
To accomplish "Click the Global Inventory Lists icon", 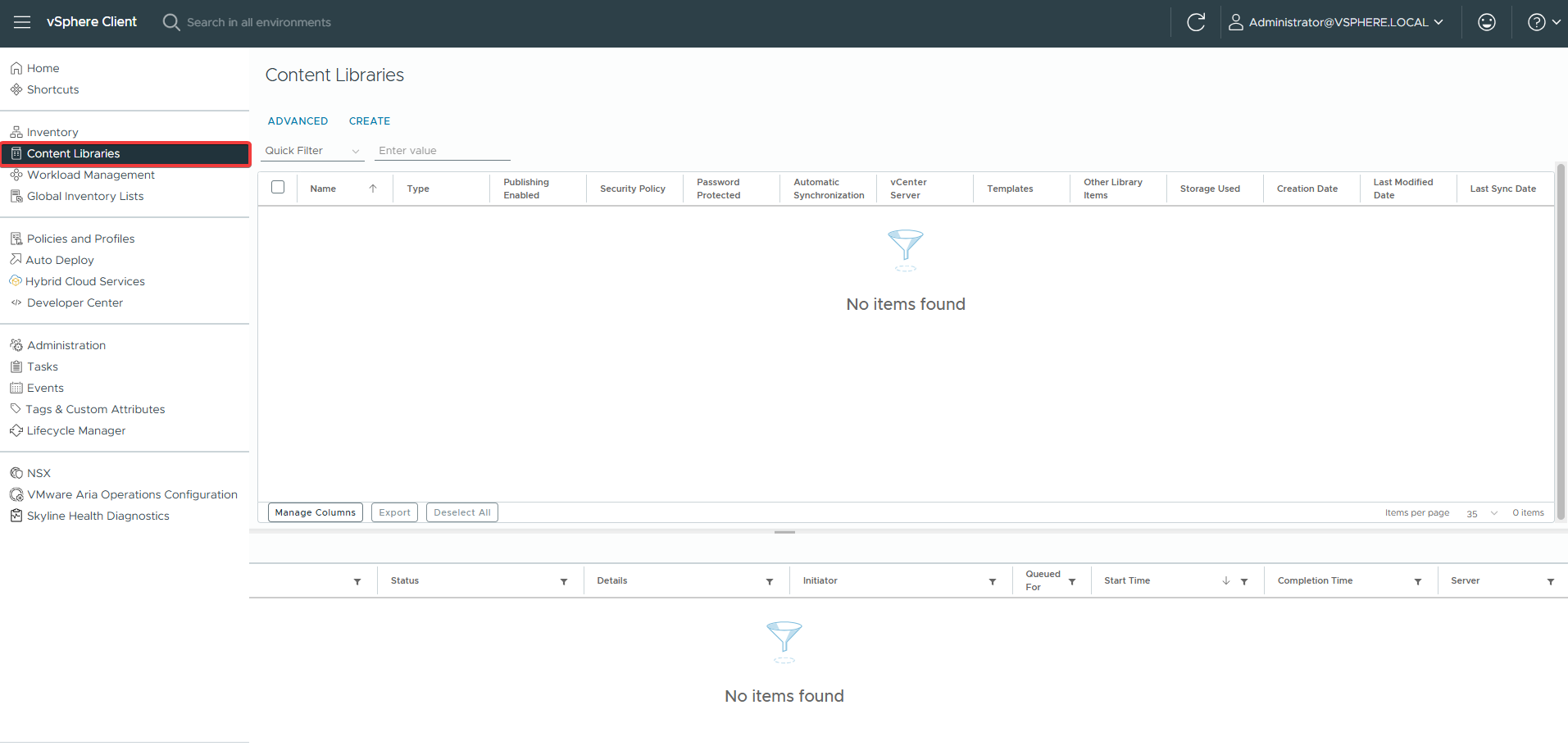I will (x=16, y=196).
